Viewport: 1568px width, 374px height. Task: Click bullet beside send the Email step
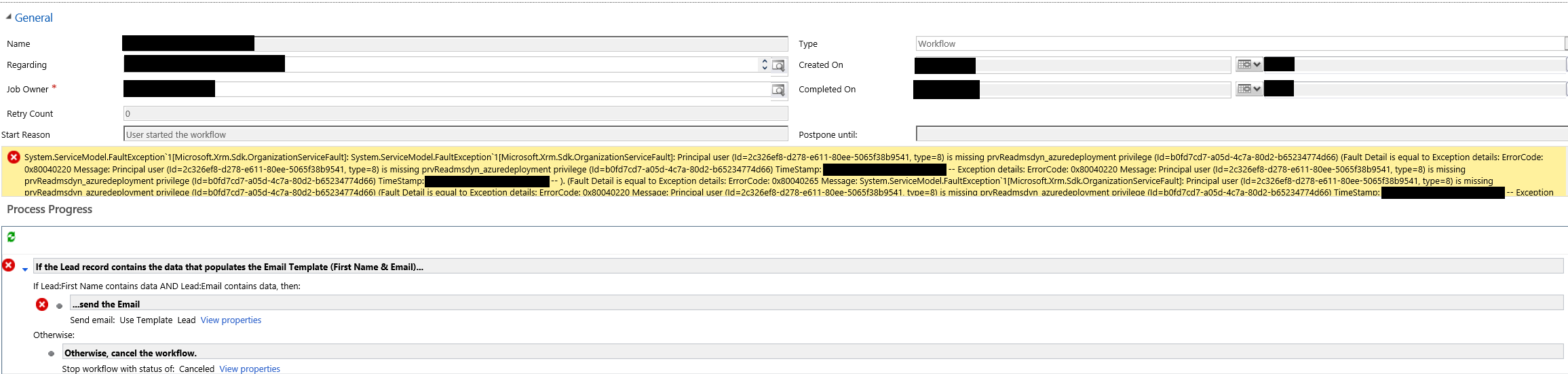tap(60, 306)
